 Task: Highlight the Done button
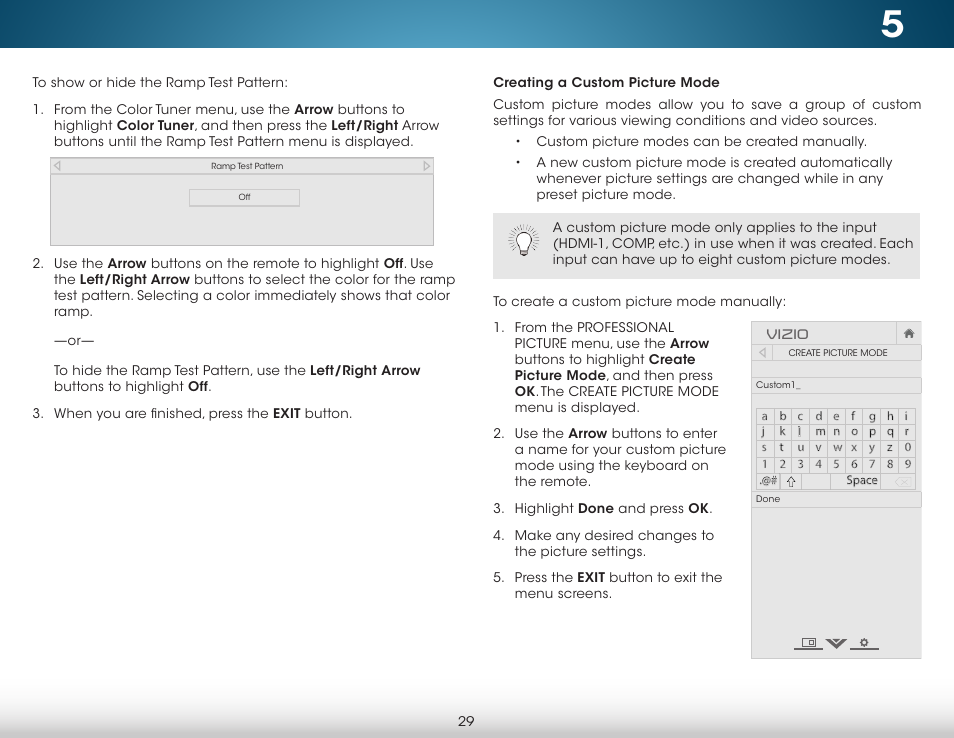pyautogui.click(x=767, y=498)
